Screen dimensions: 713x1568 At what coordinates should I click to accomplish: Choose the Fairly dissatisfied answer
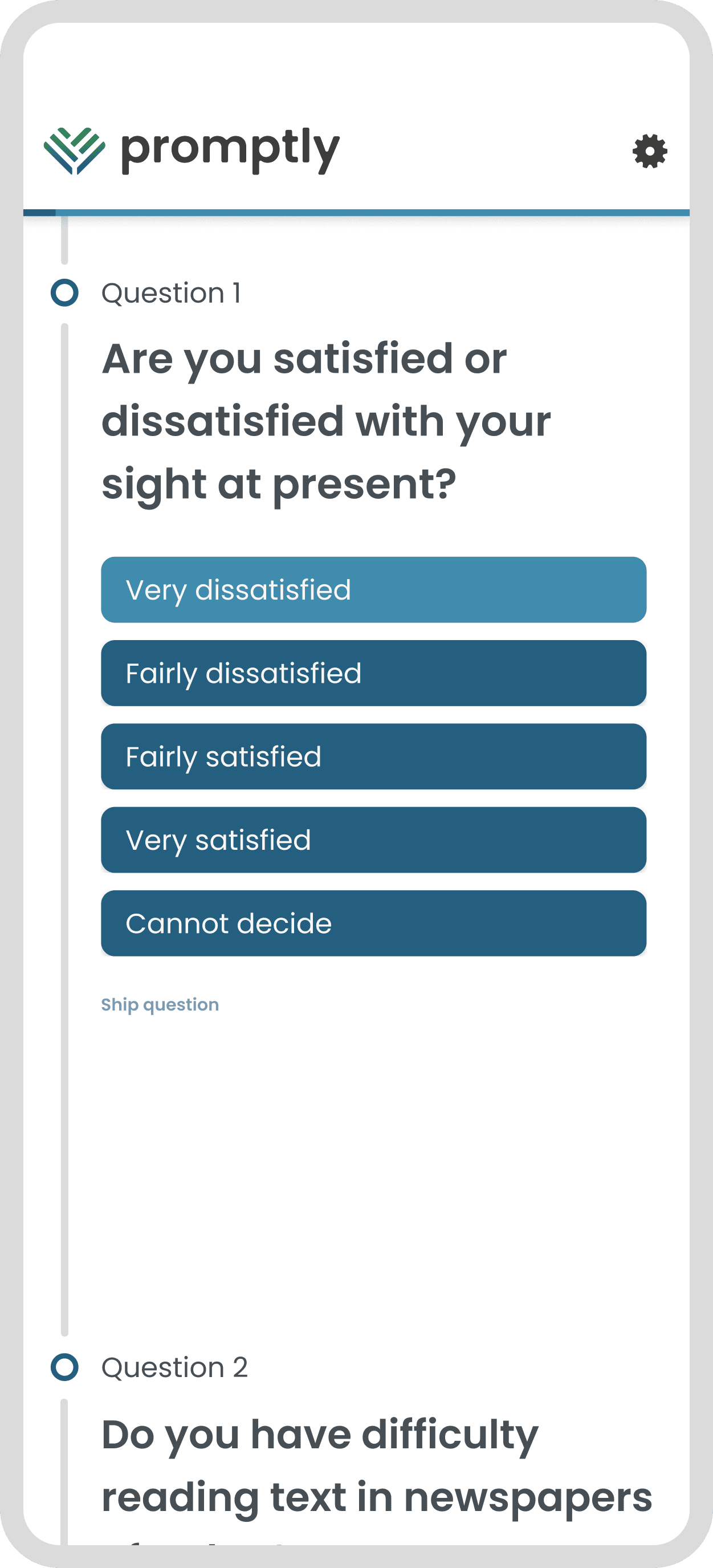pyautogui.click(x=373, y=673)
